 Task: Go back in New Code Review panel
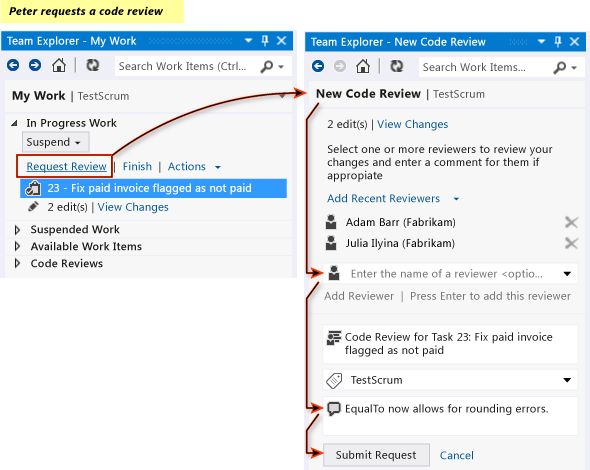[x=318, y=67]
